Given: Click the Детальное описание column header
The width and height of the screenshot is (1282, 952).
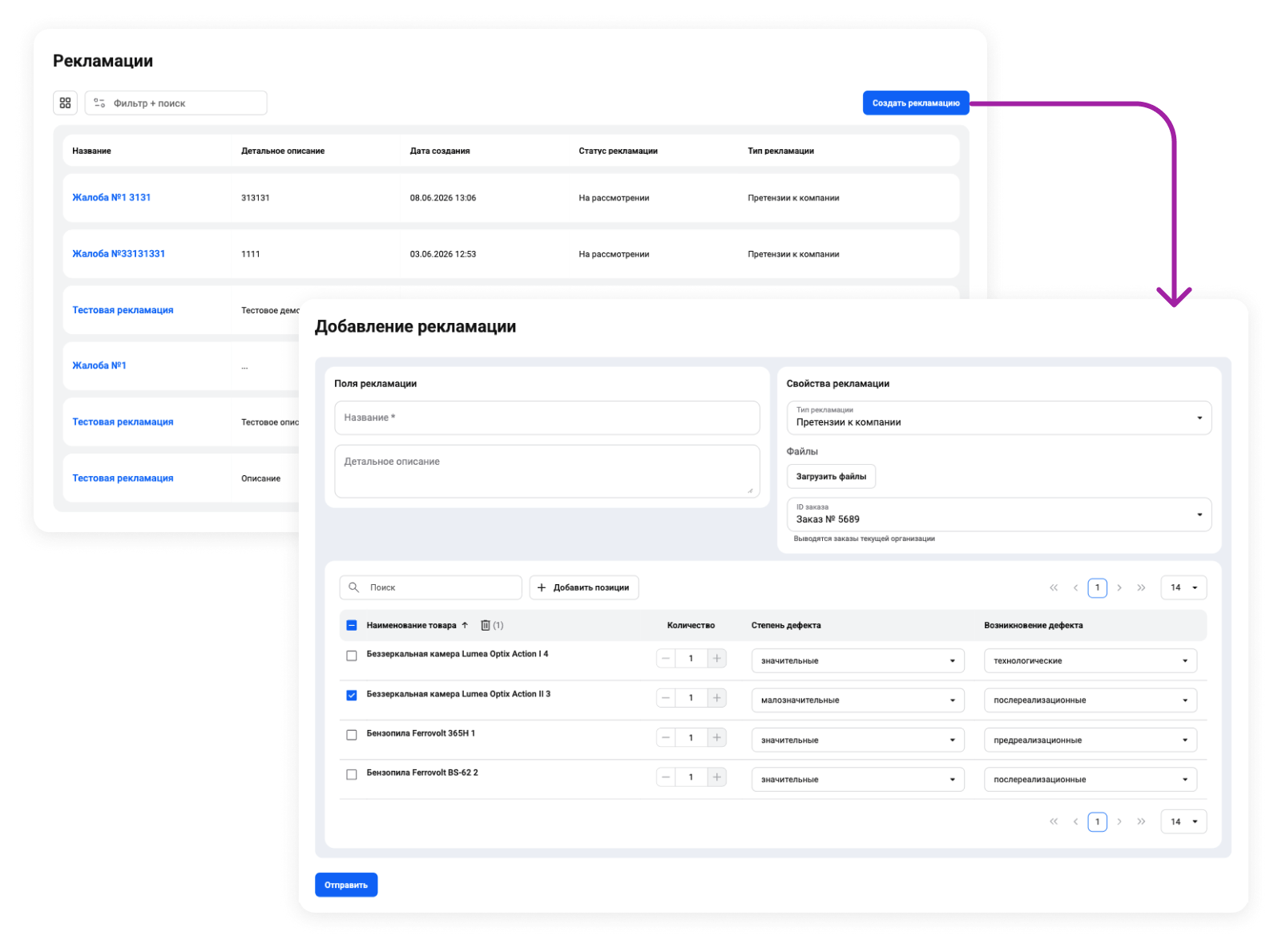Looking at the screenshot, I should coord(283,151).
